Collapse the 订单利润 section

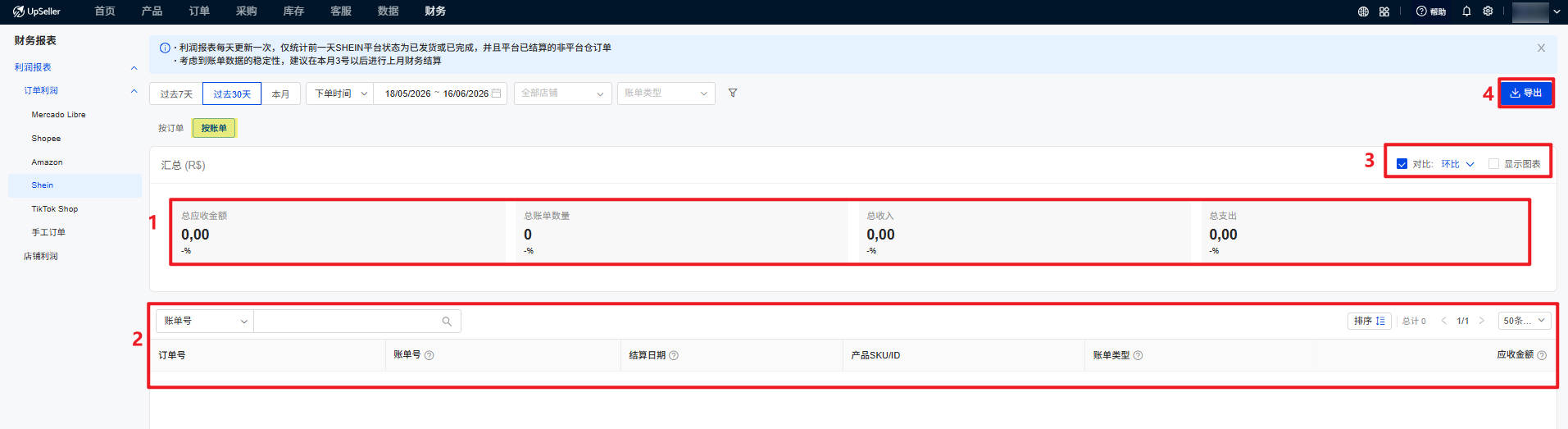[134, 91]
